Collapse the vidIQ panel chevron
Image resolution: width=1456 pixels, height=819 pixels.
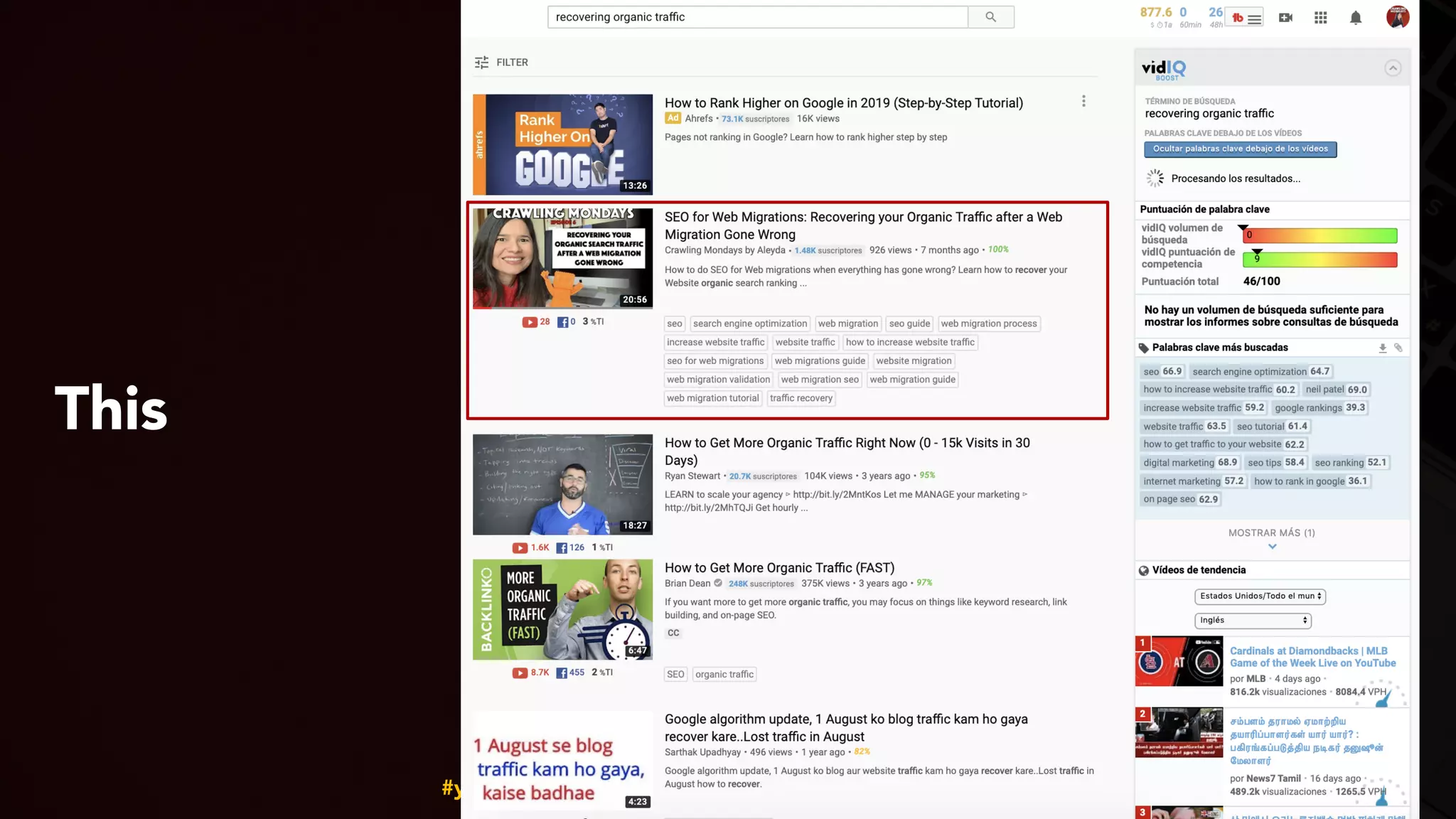1393,68
